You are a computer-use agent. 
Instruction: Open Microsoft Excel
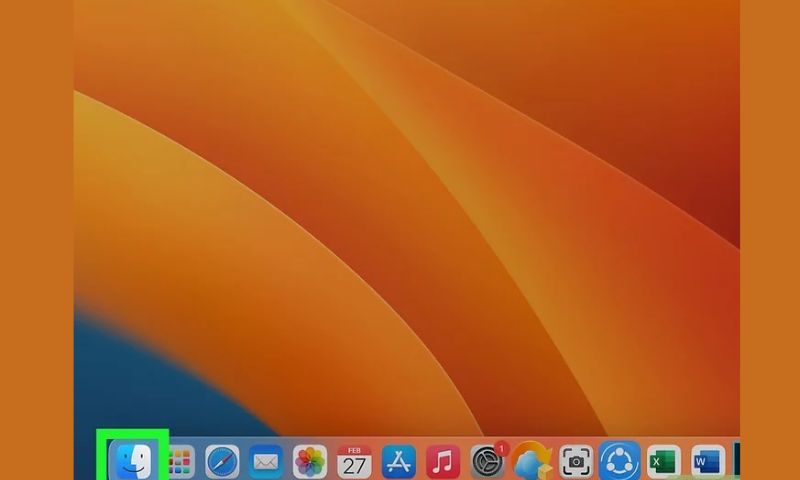click(663, 462)
